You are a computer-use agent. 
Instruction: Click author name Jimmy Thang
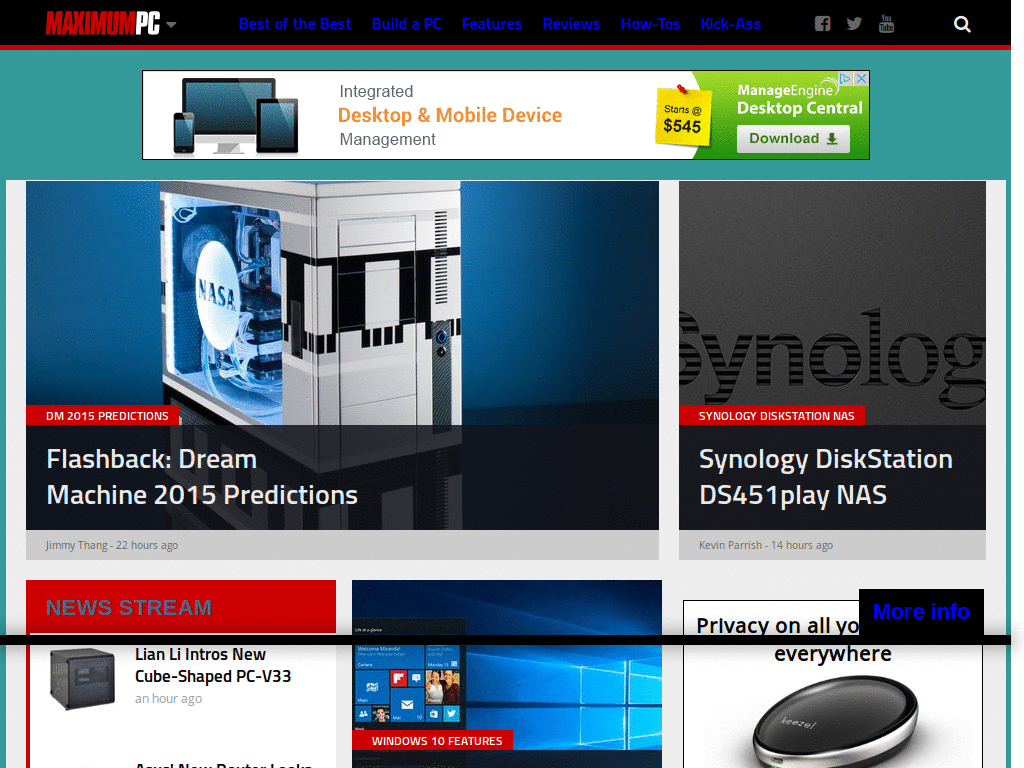point(76,545)
